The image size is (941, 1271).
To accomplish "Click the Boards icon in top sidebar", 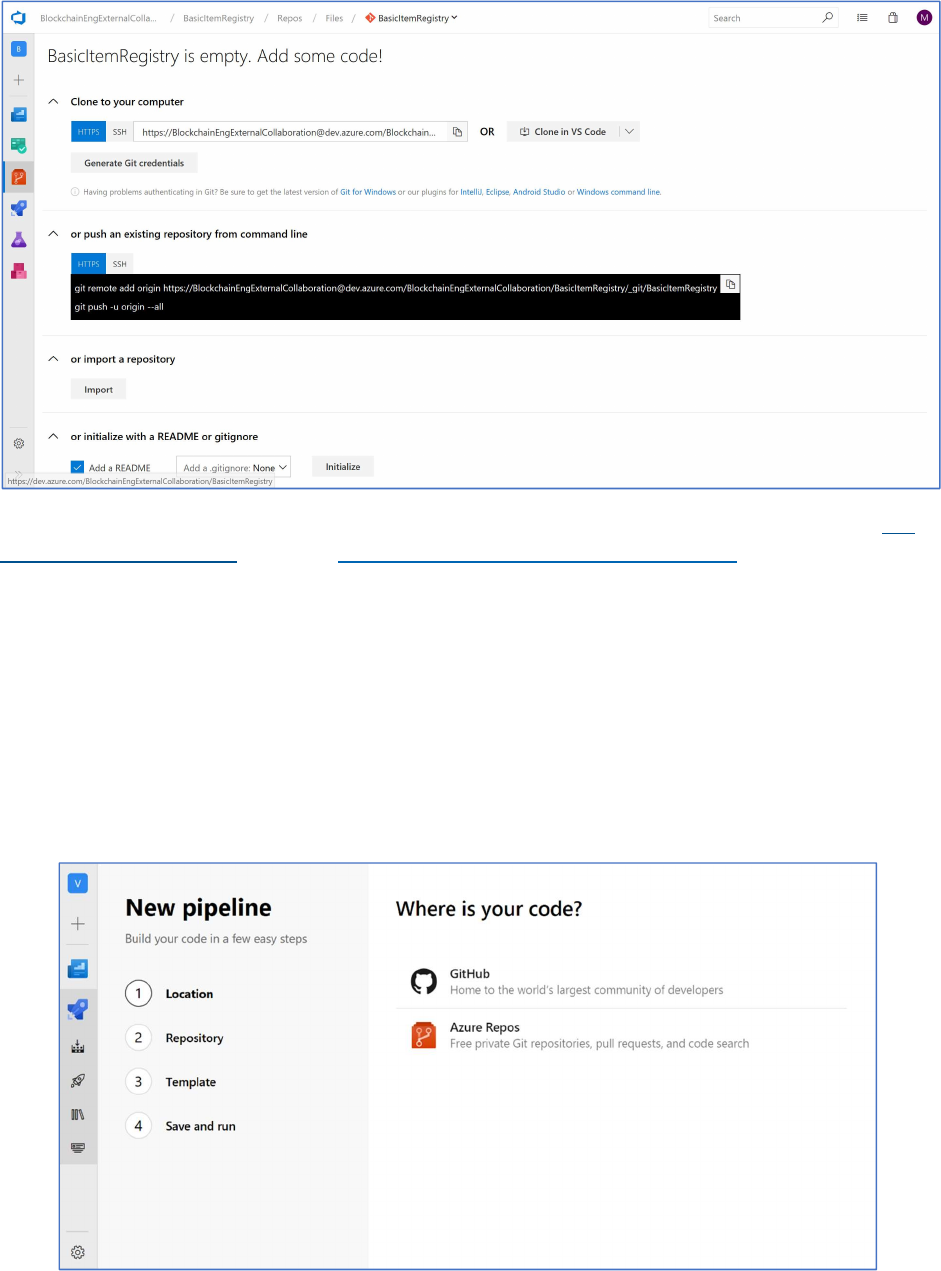I will tap(18, 146).
